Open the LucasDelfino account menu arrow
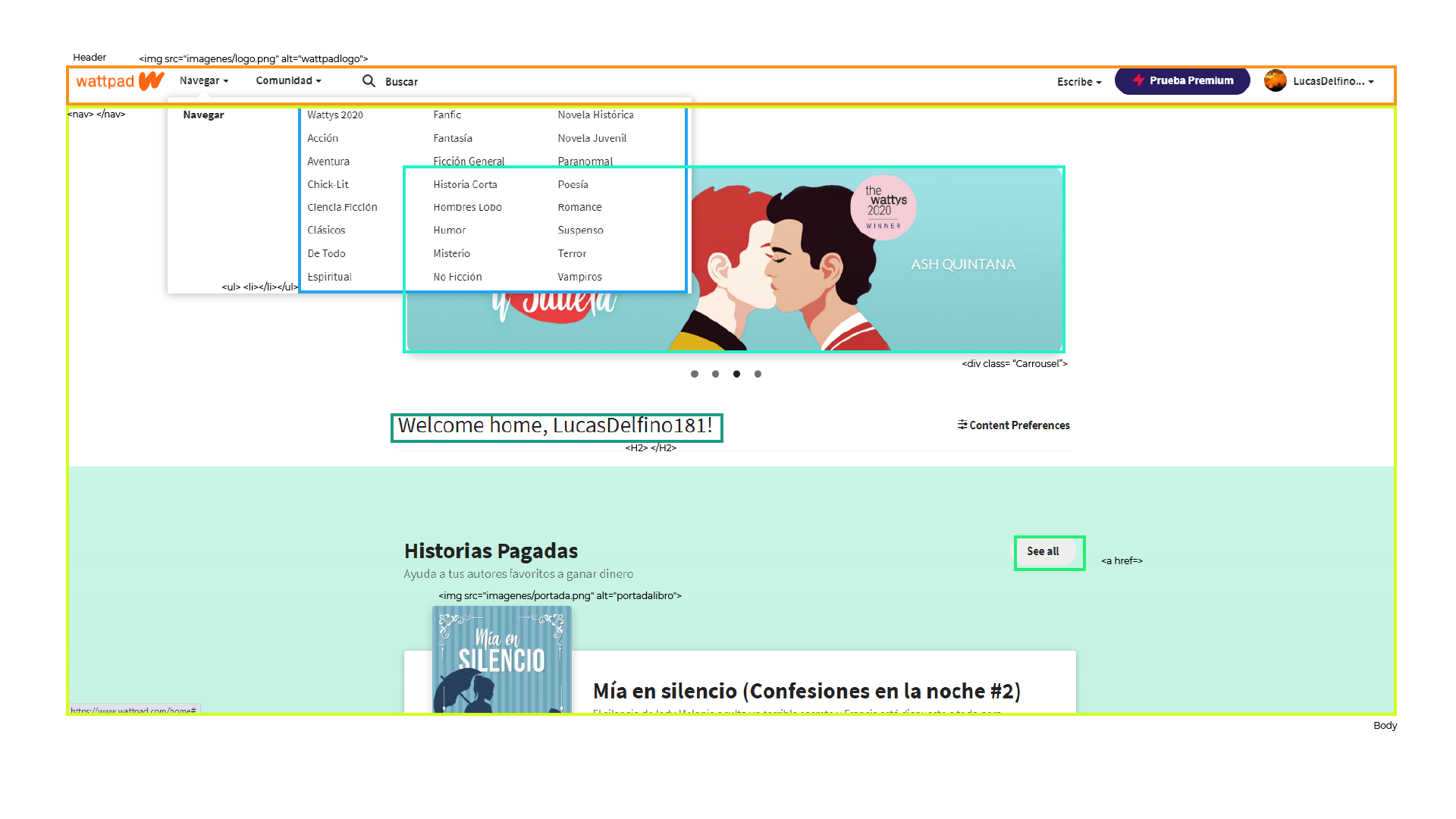Image resolution: width=1456 pixels, height=819 pixels. pyautogui.click(x=1371, y=82)
